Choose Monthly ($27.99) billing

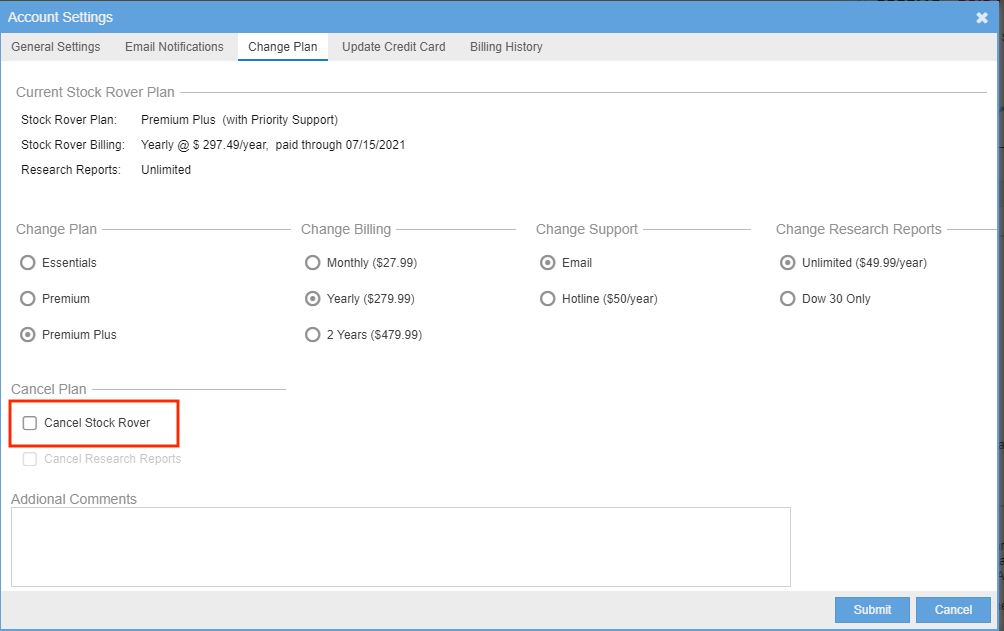click(x=313, y=263)
